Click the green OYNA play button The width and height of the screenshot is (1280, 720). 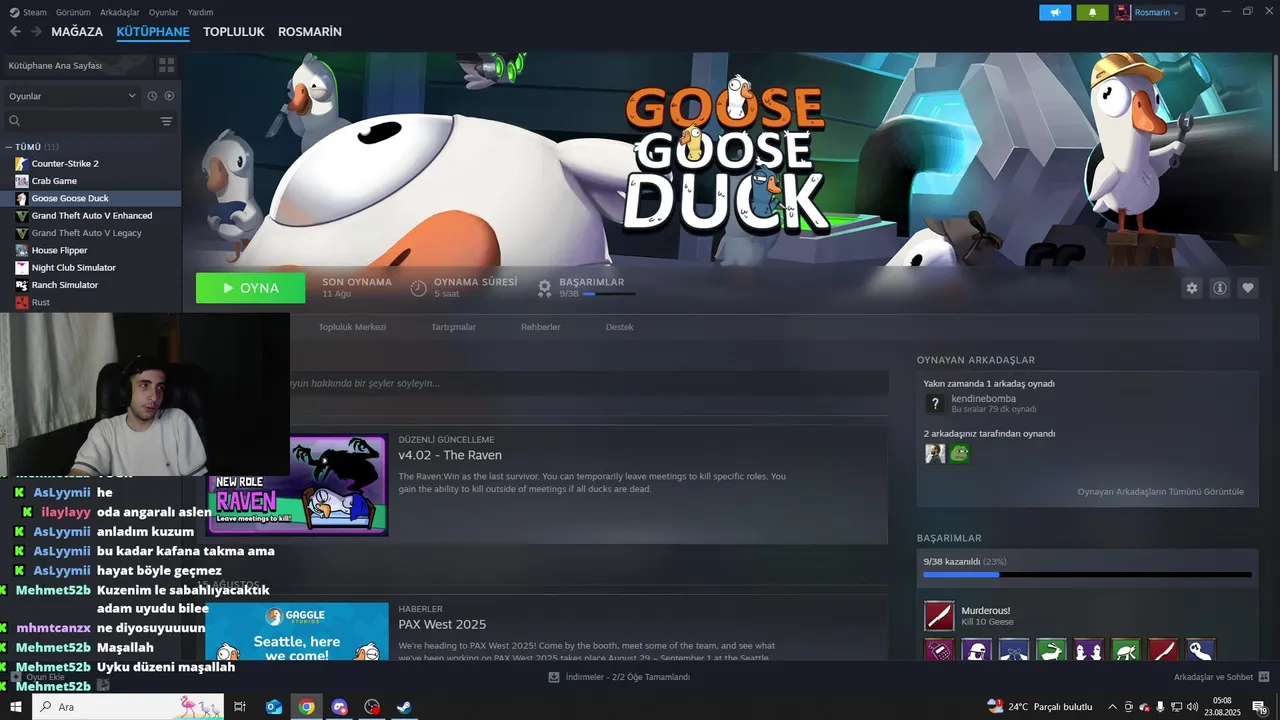coord(250,288)
